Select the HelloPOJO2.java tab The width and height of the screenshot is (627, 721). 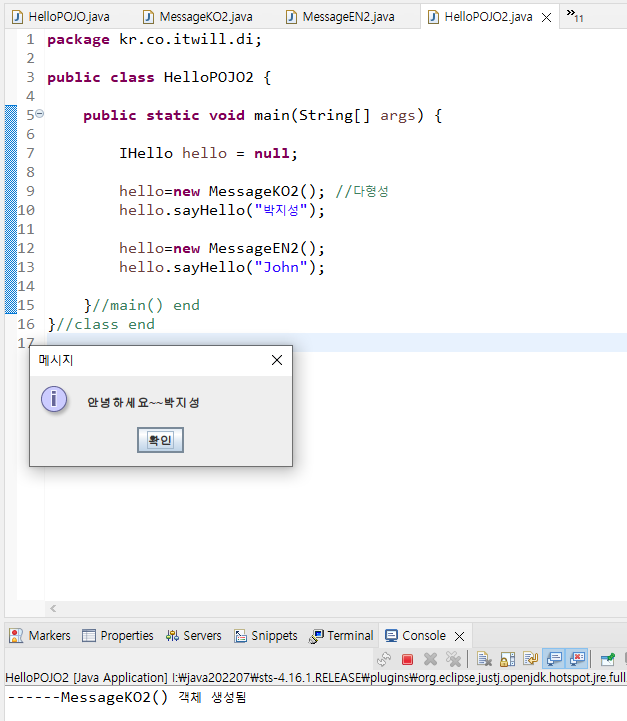tap(488, 17)
